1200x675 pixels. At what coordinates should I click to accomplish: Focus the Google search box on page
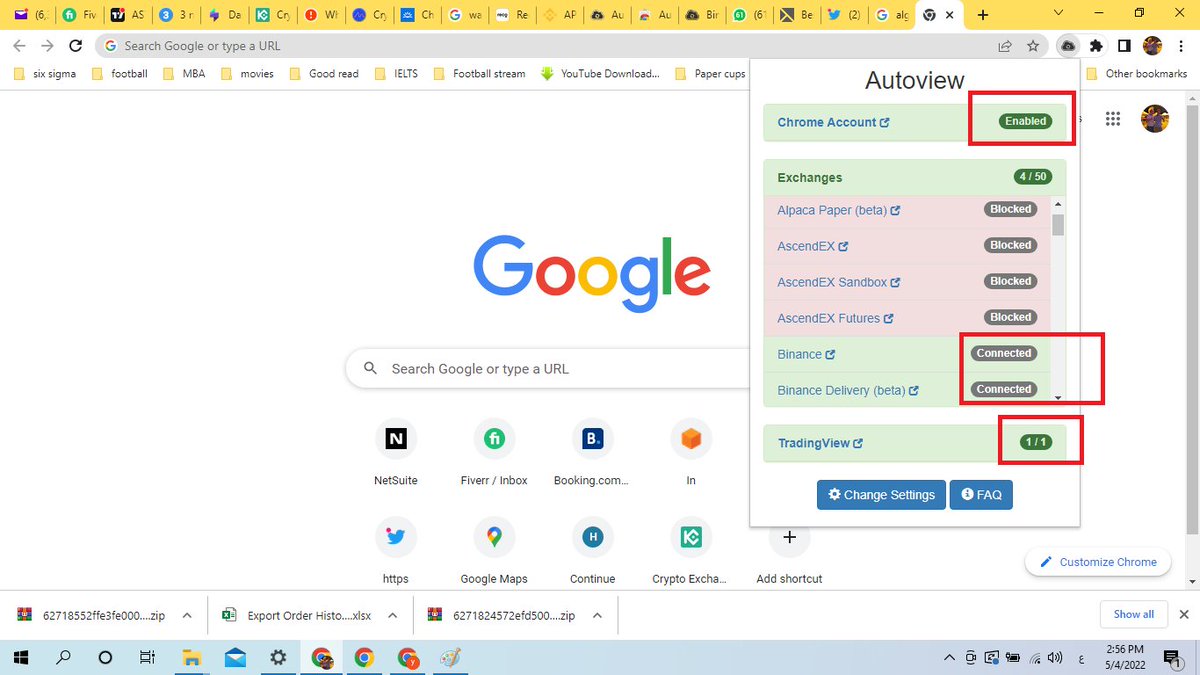point(592,369)
